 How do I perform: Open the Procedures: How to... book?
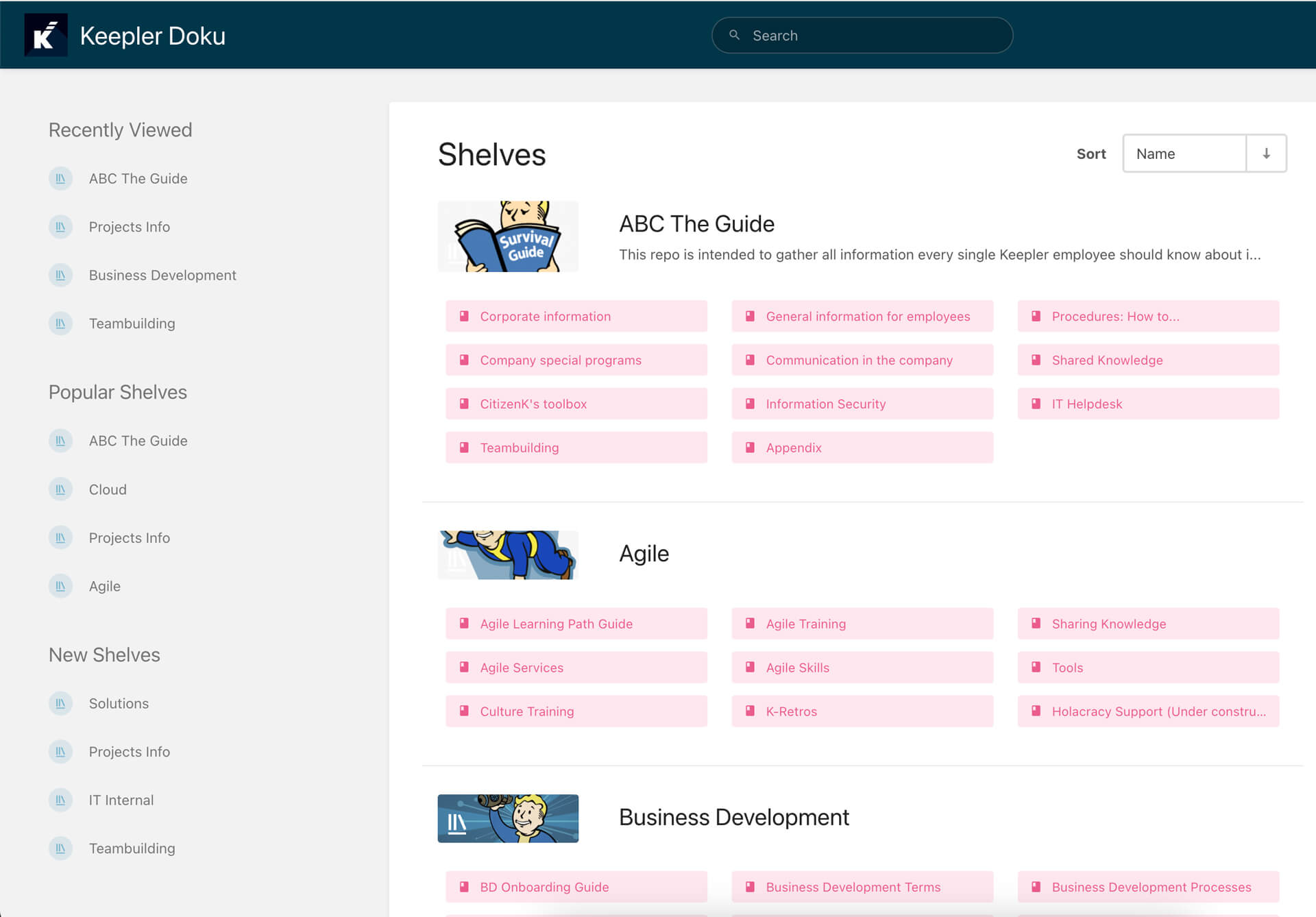1148,316
